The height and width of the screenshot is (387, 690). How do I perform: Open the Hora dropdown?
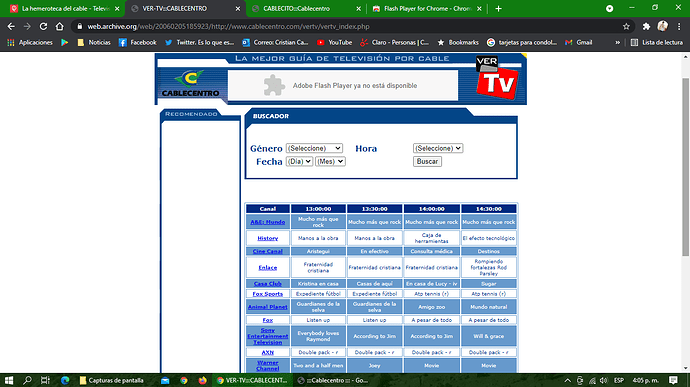coord(438,148)
